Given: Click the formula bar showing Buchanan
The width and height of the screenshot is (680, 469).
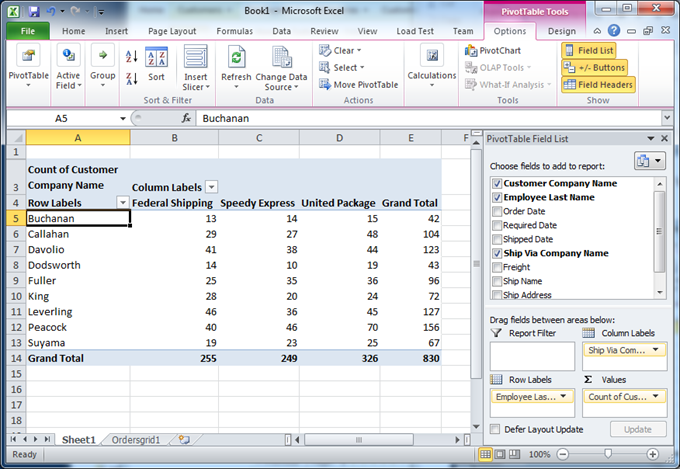Looking at the screenshot, I should coord(429,118).
